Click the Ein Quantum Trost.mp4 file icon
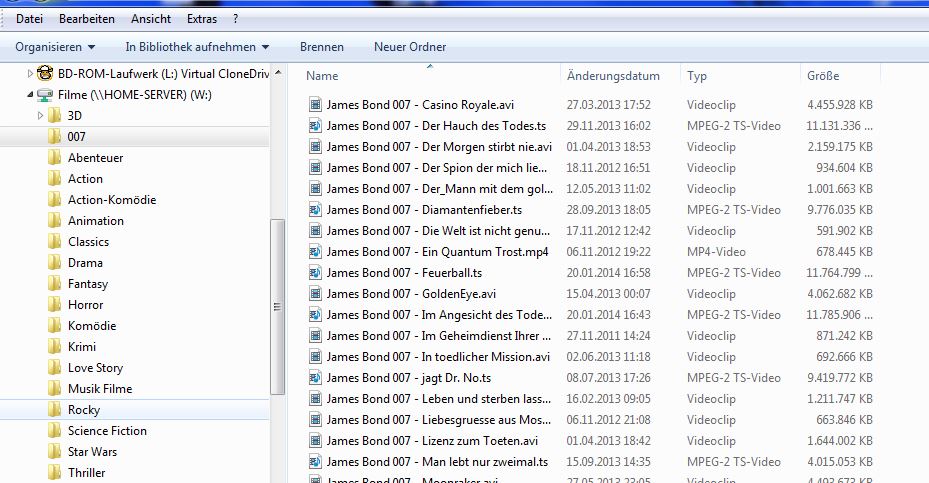 point(315,251)
